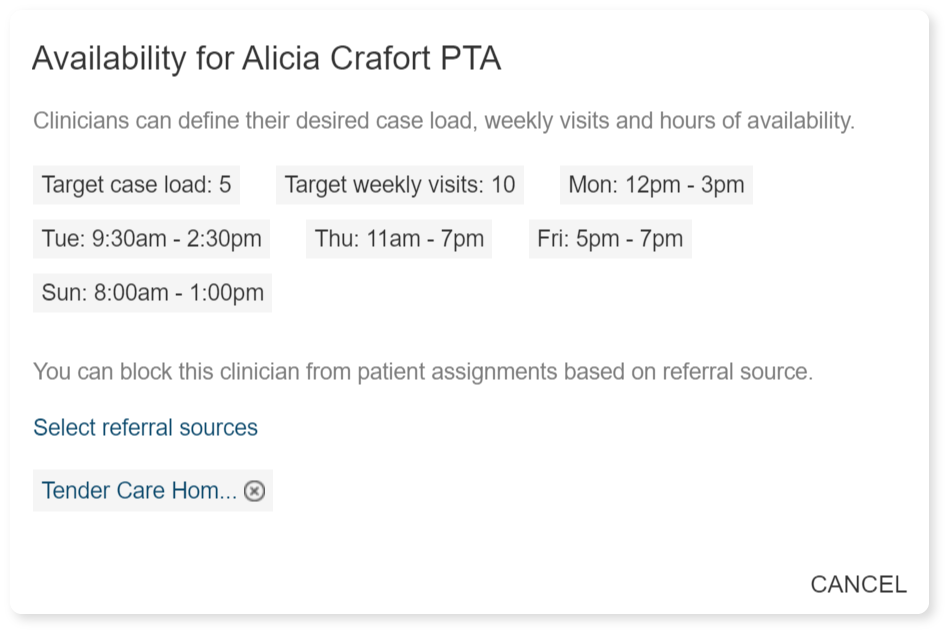Click the Availability for Alicia Crafort PTA title
This screenshot has width=949, height=634.
[266, 60]
